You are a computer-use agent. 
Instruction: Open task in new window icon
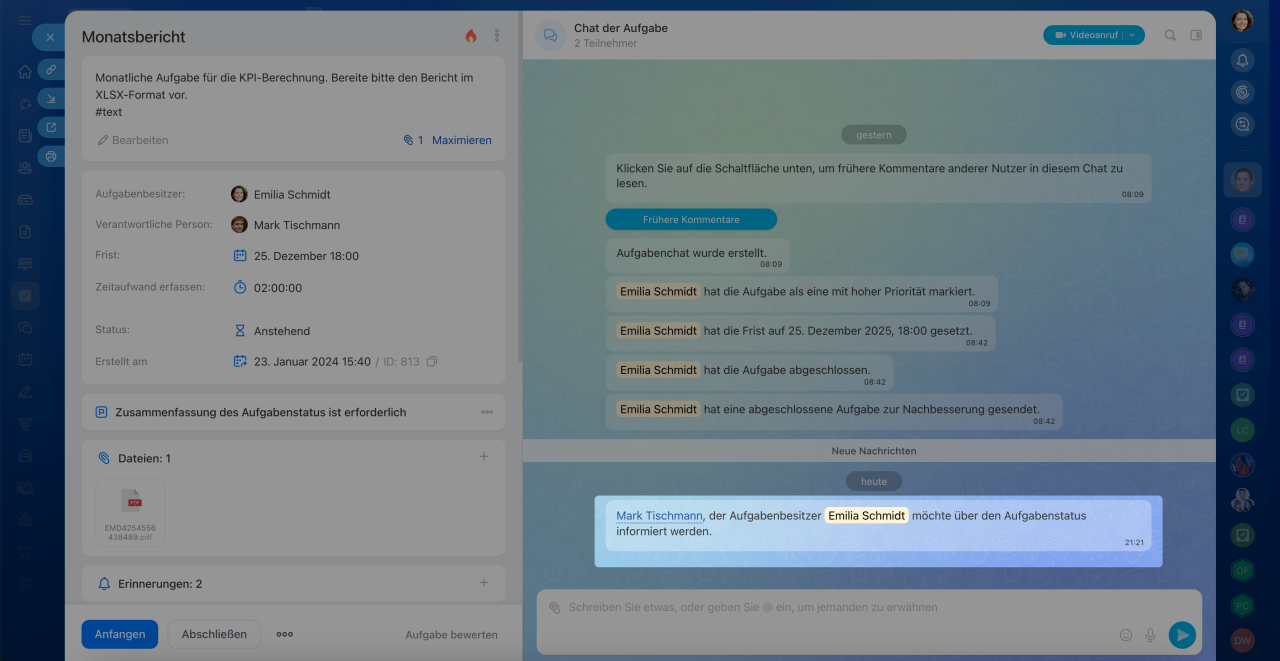click(51, 127)
